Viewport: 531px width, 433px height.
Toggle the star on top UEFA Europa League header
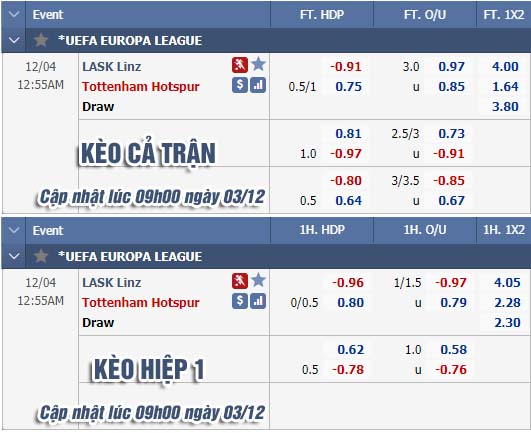(41, 40)
